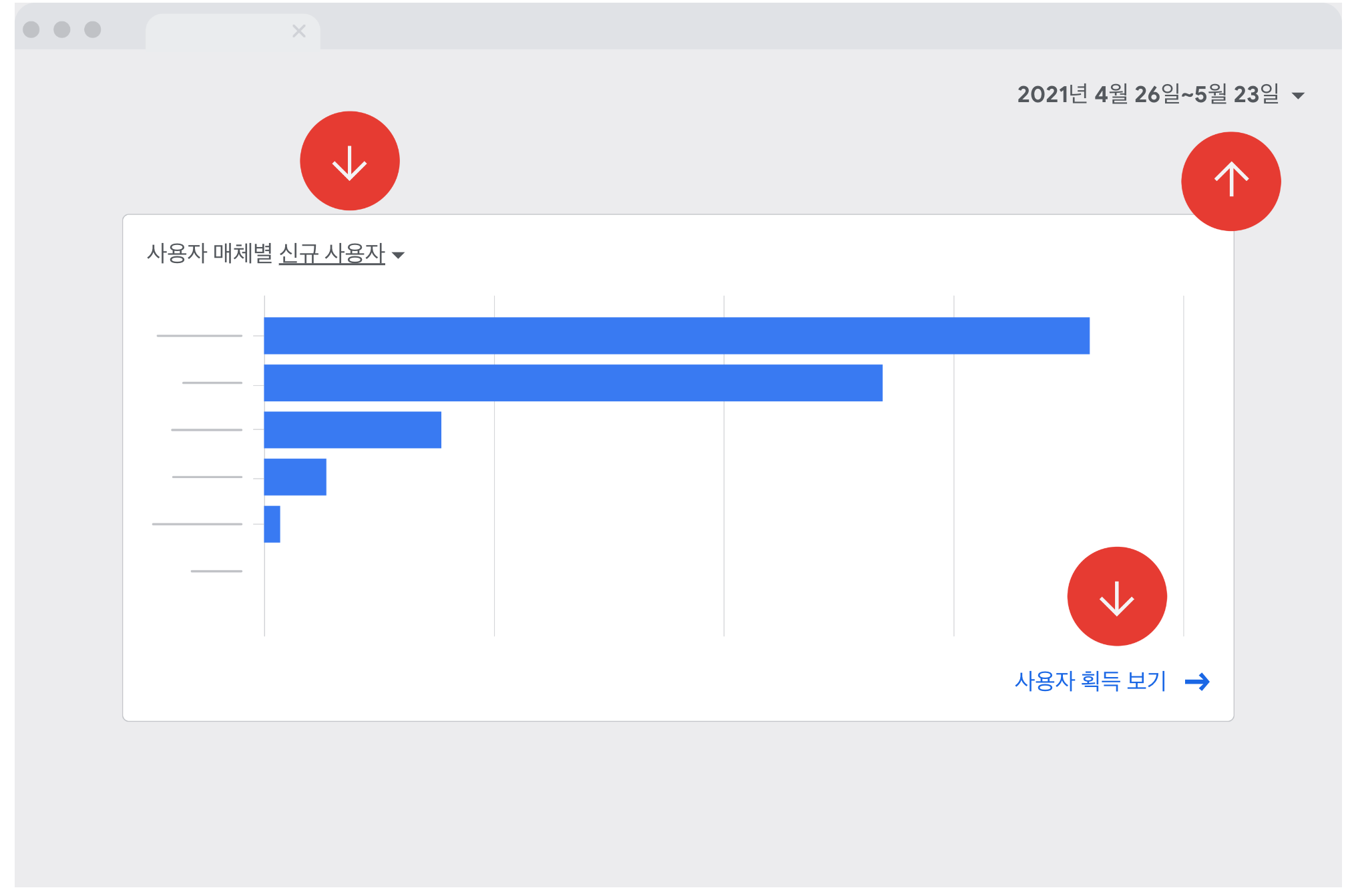Click leftmost gray window control dot
The image size is (1358, 896).
31,29
